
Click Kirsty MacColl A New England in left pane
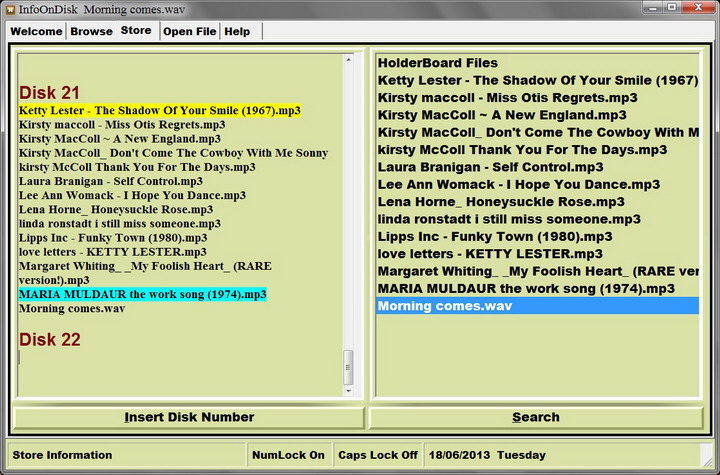pos(120,139)
